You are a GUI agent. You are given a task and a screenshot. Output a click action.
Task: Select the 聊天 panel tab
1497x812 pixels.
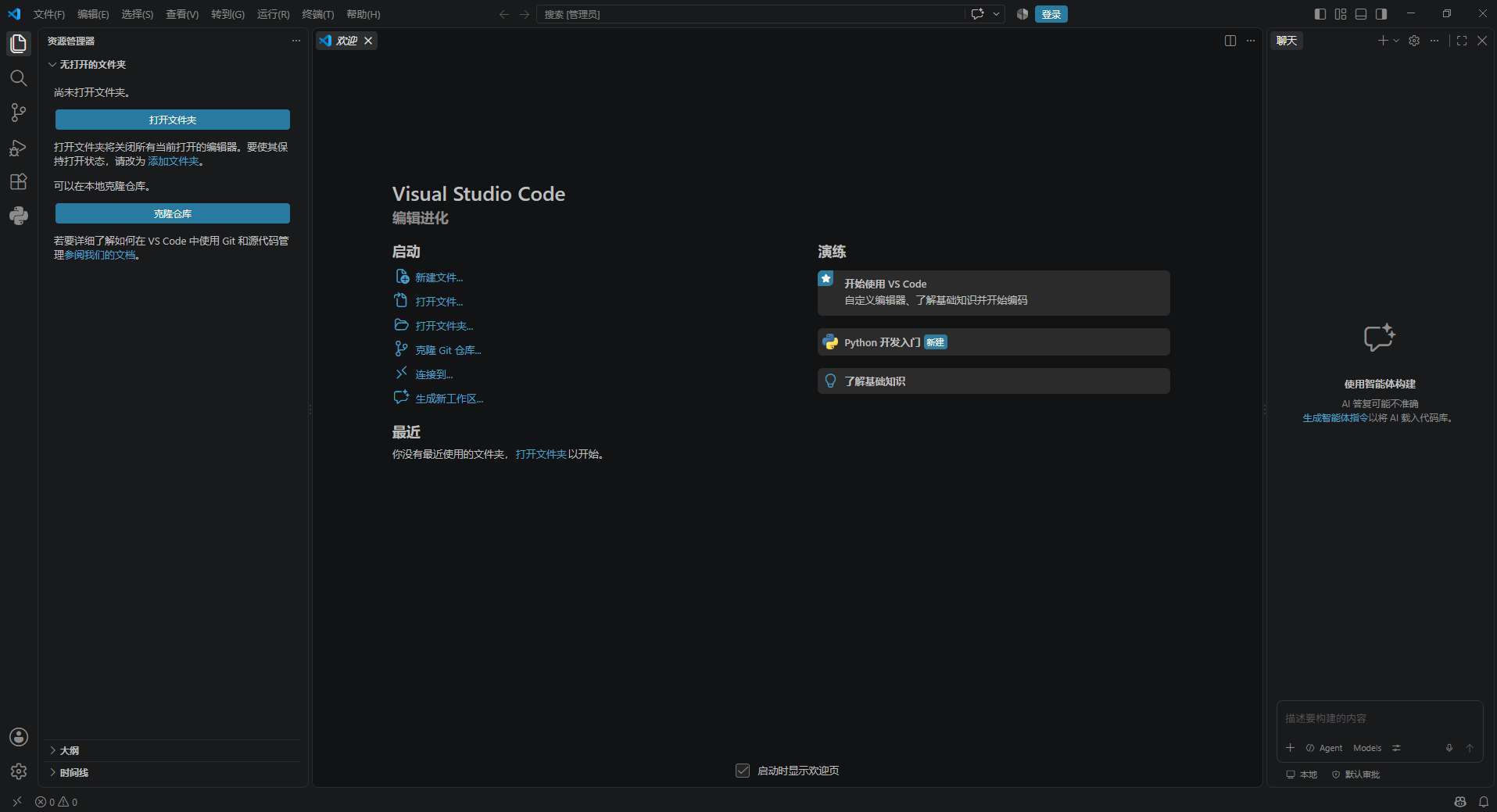[1287, 41]
